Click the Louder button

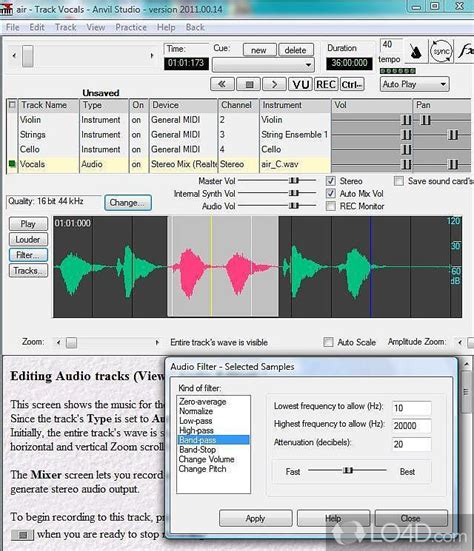[x=28, y=240]
